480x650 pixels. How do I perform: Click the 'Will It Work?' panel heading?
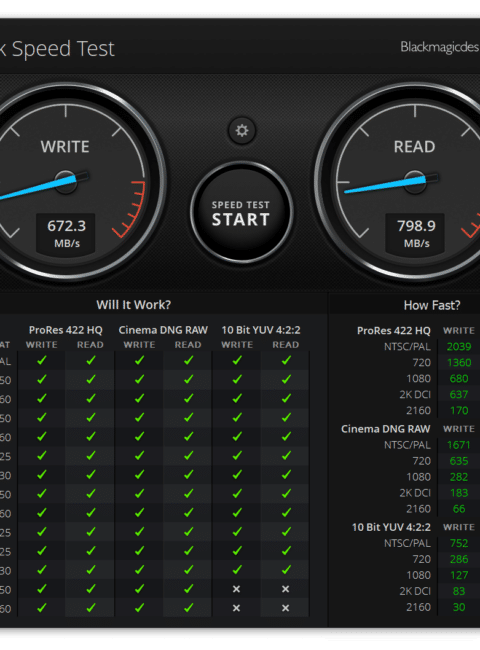click(x=133, y=305)
